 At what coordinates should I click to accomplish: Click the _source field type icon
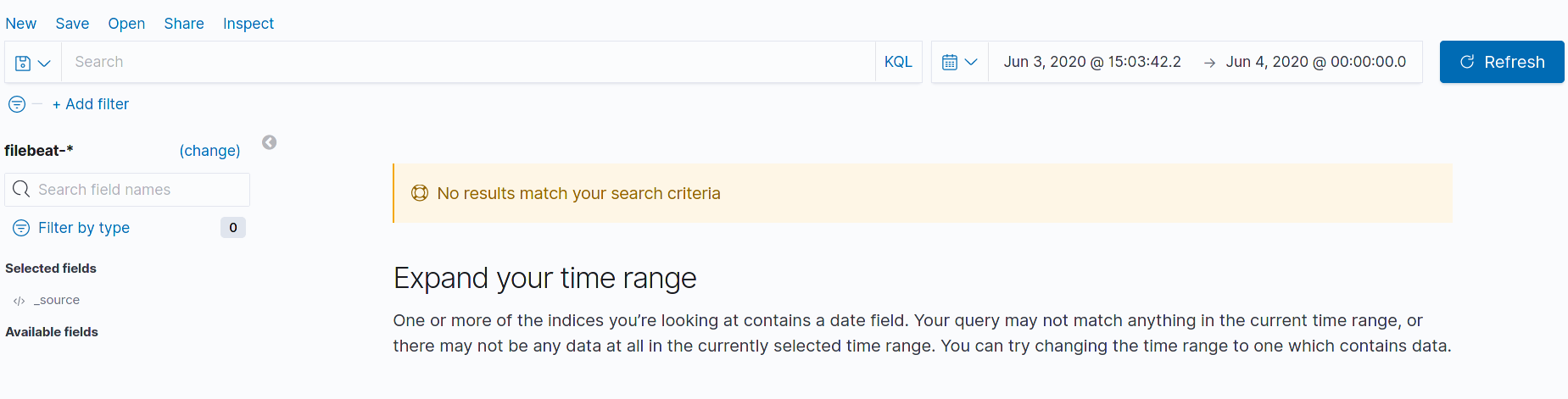19,301
